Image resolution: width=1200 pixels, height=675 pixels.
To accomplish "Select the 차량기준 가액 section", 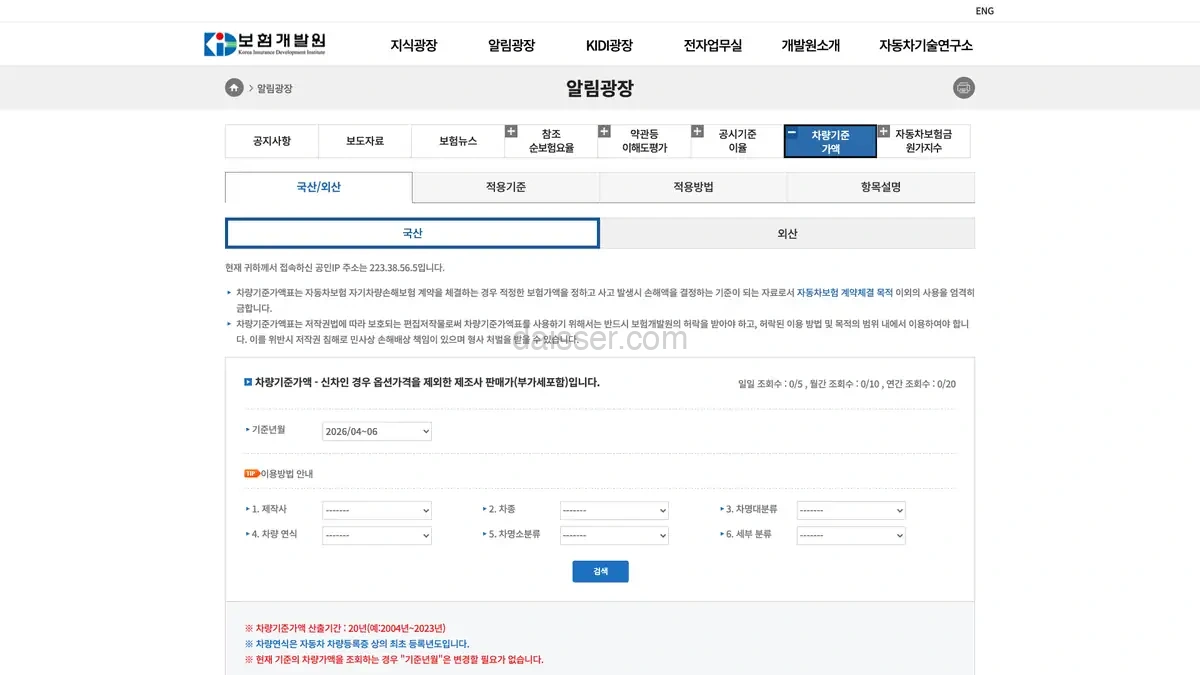I will 830,141.
